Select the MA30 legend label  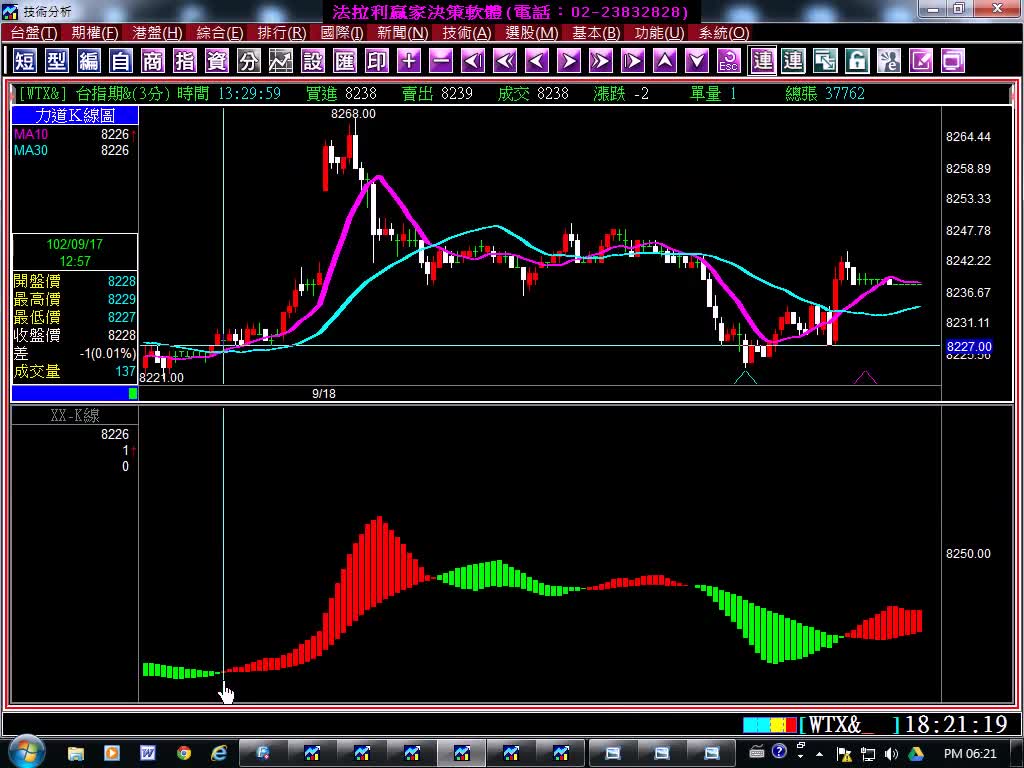tap(31, 150)
